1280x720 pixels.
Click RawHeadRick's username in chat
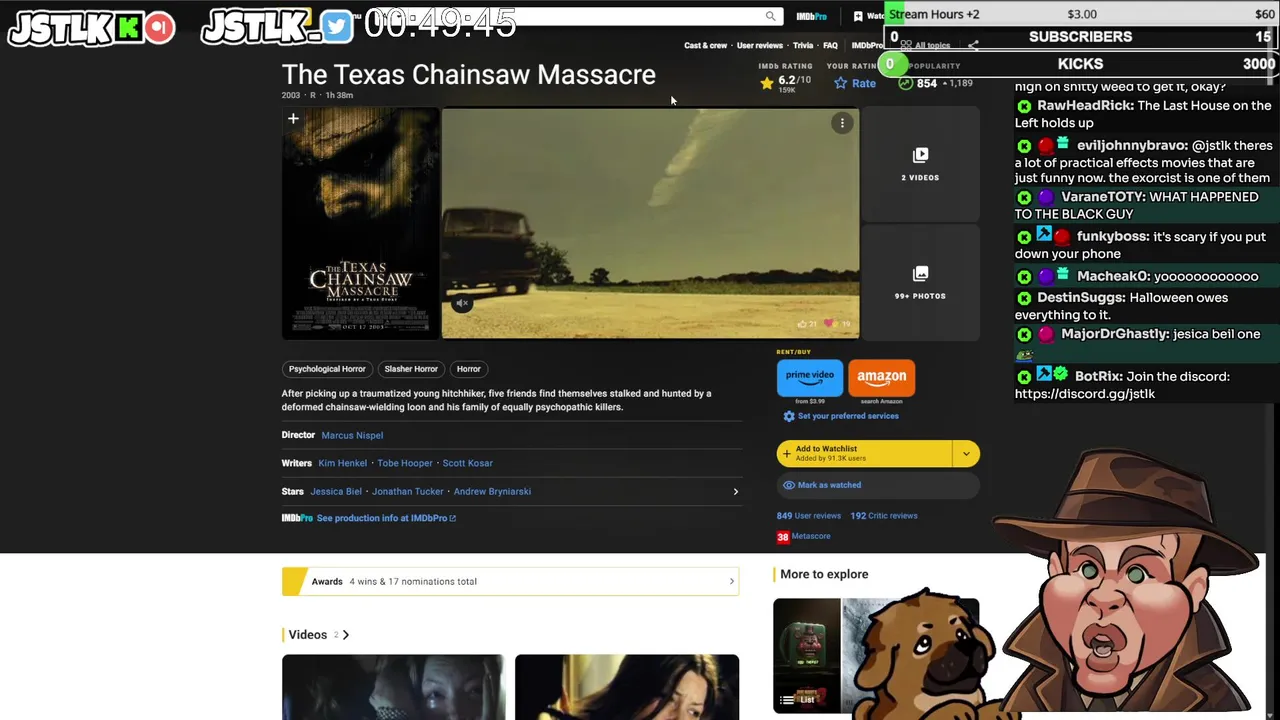point(1084,106)
